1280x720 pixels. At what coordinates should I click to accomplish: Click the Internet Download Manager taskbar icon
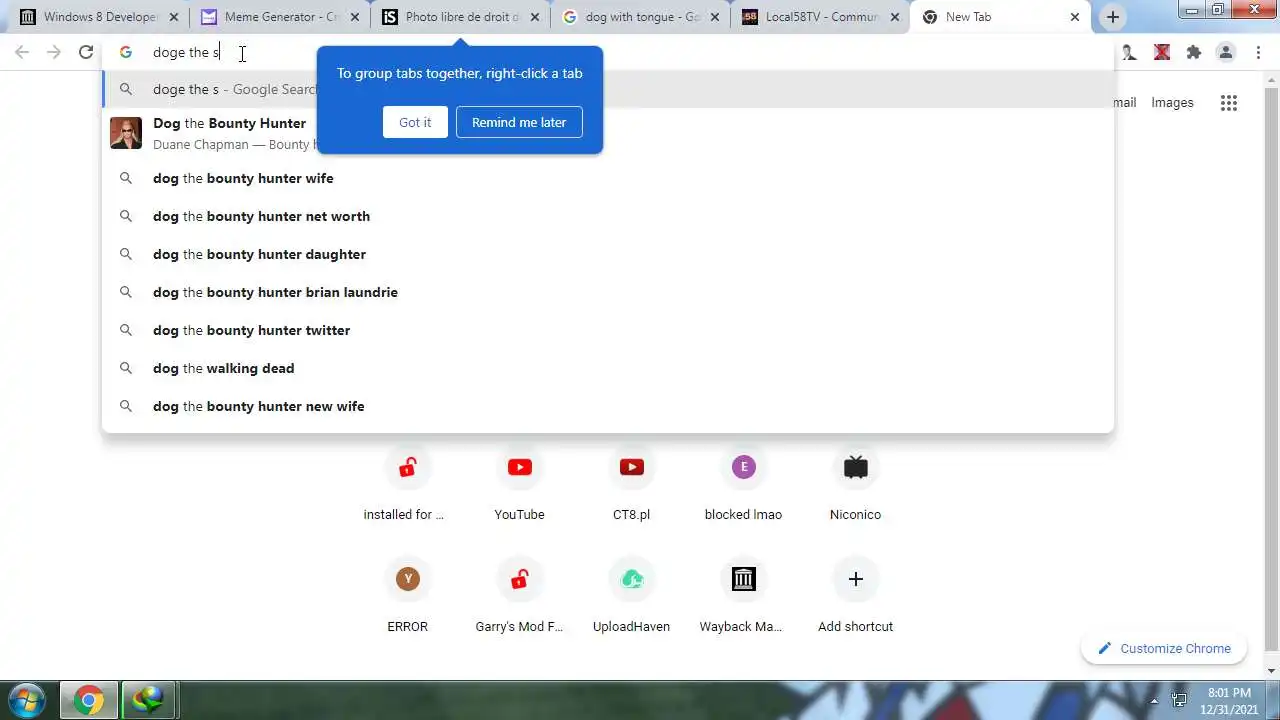click(x=149, y=700)
